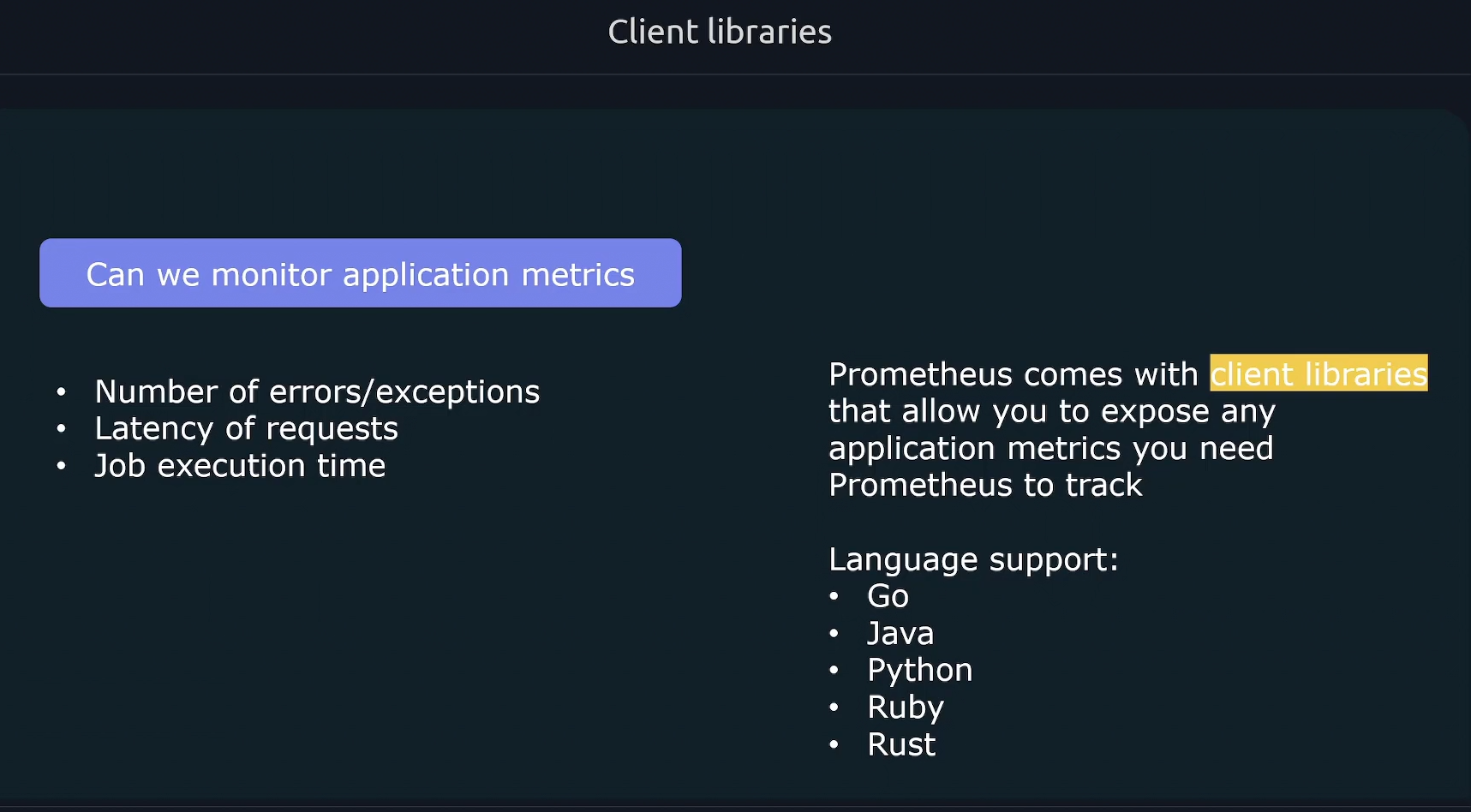Image resolution: width=1471 pixels, height=812 pixels.
Task: Select 'Ruby' in the language list
Action: [x=906, y=708]
